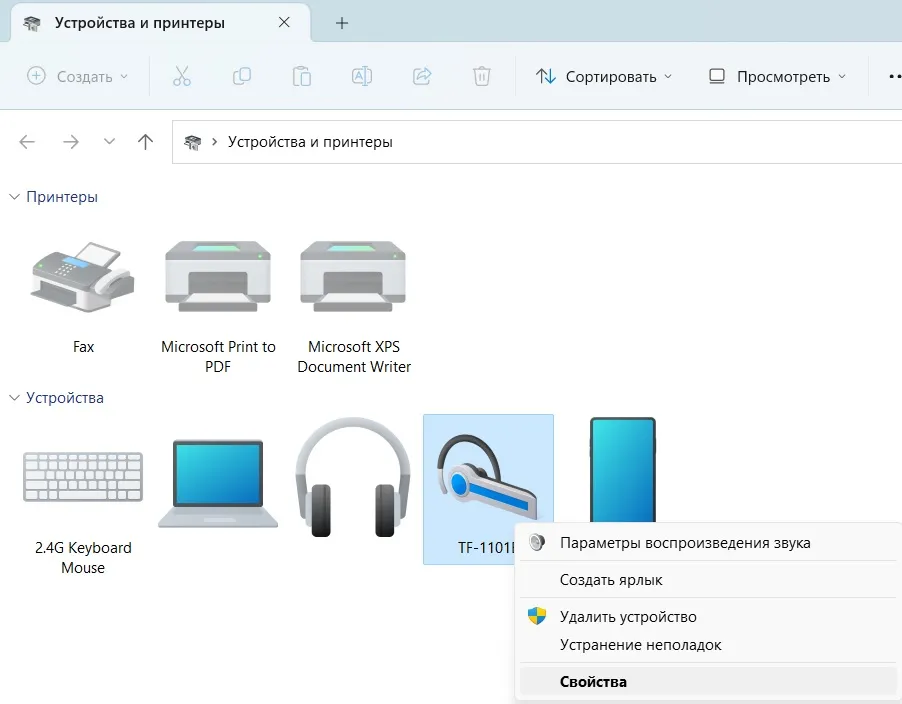Screen dimensions: 902x704
Task: Open the Просмотреть view dropdown
Action: pos(778,76)
